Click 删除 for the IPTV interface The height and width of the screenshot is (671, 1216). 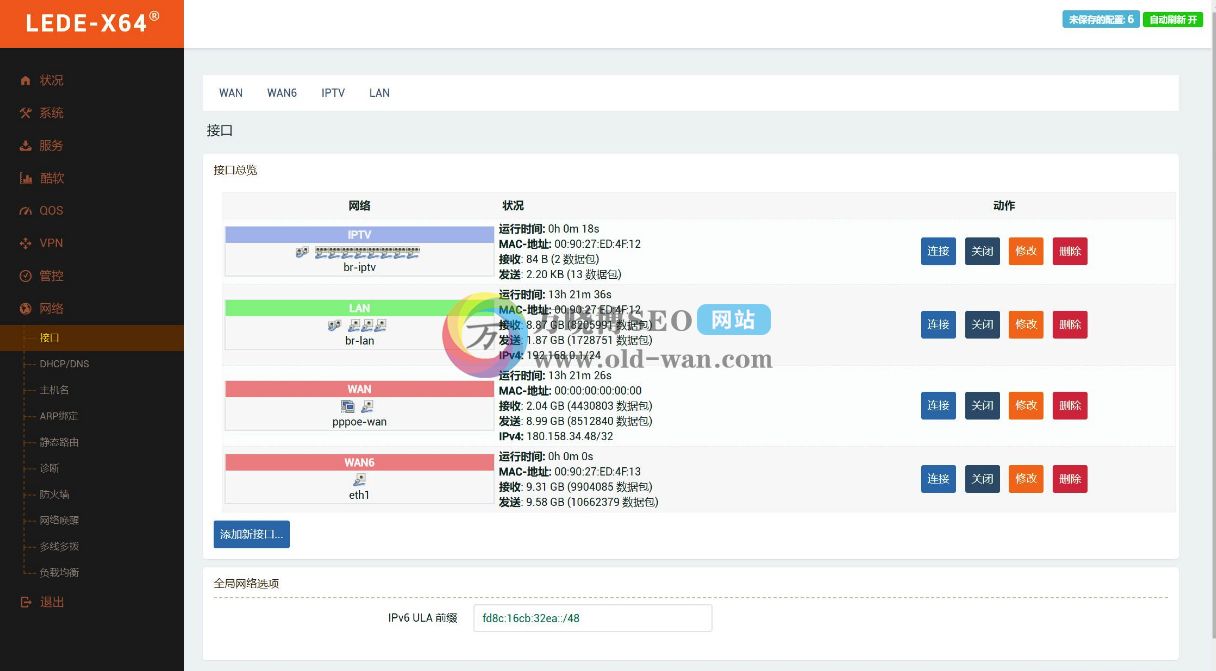1070,251
